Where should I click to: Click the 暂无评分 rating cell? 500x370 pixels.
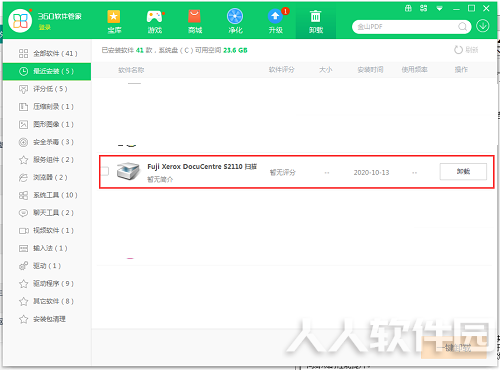pyautogui.click(x=283, y=173)
